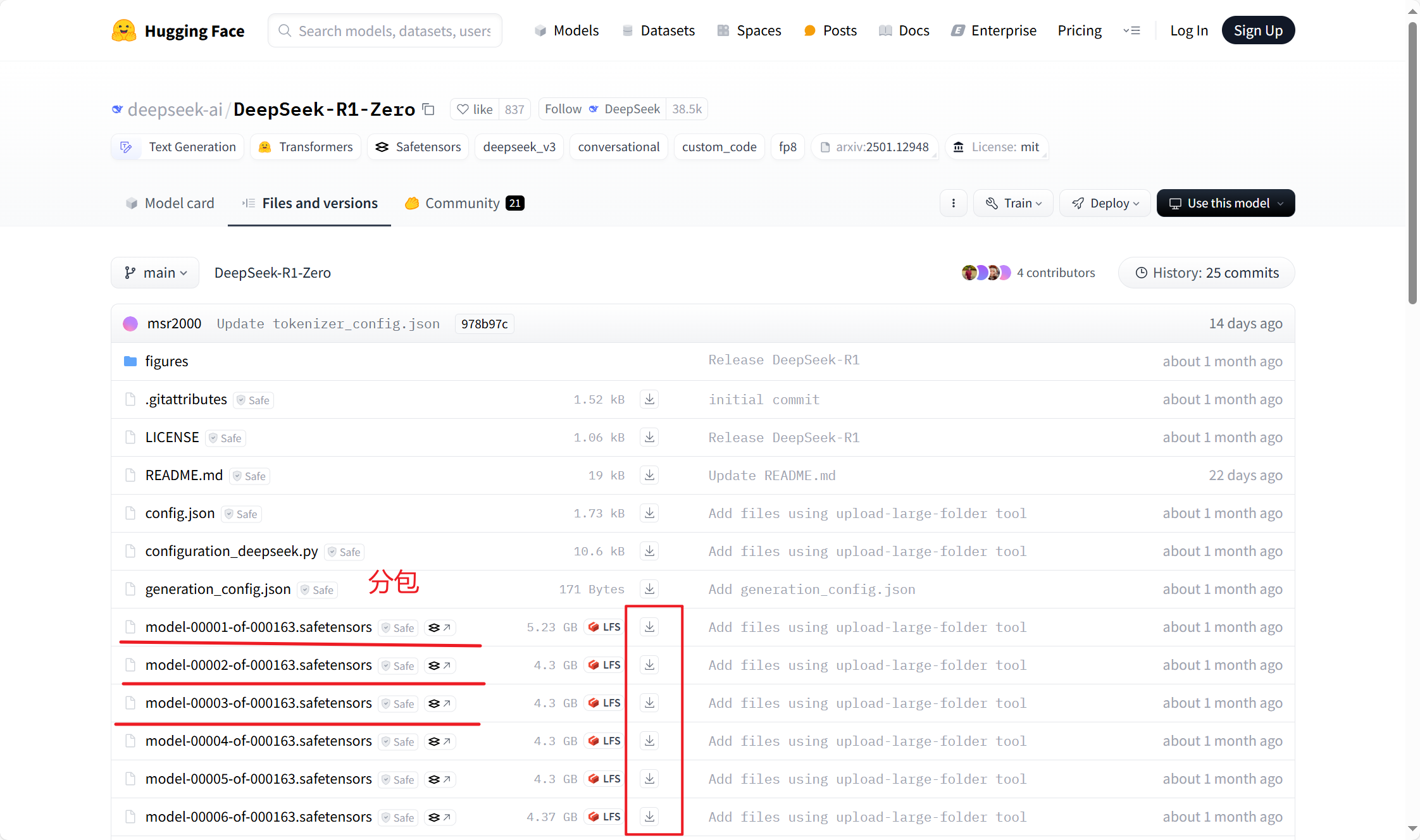Viewport: 1420px width, 840px height.
Task: Expand the navigation overflow menu
Action: pos(1131,30)
